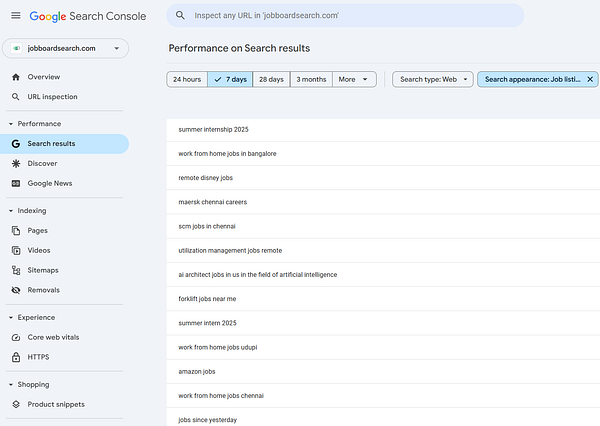This screenshot has height=426, width=600.
Task: Click query 'utilization management jobs remote'
Action: [x=230, y=250]
